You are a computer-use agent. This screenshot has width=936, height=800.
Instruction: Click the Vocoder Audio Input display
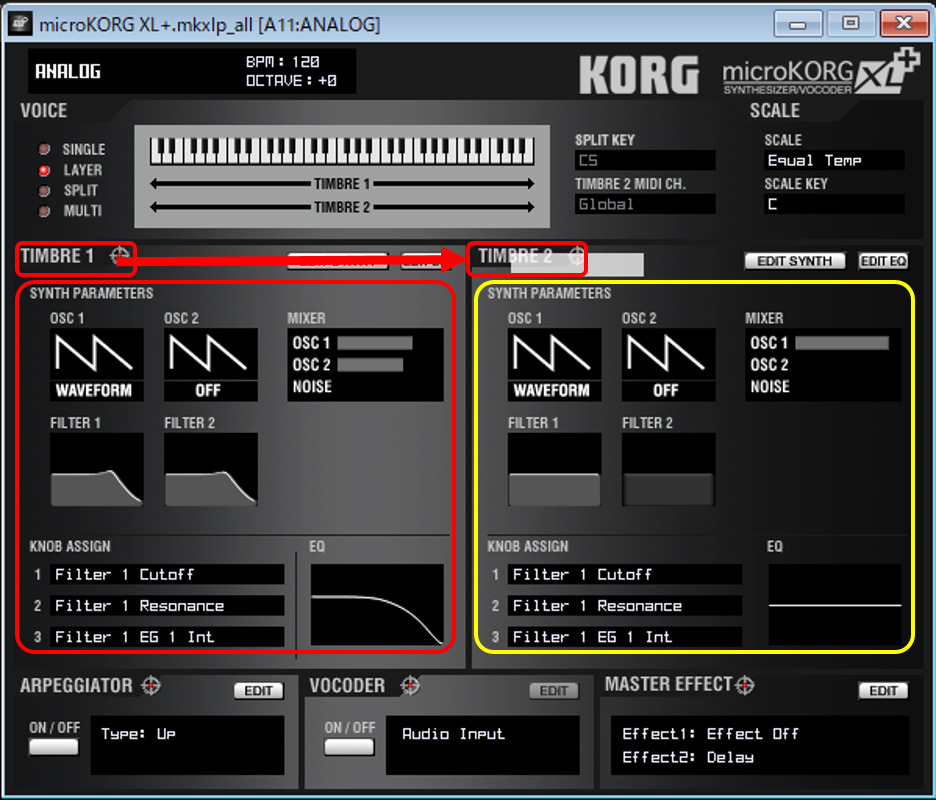pos(482,745)
